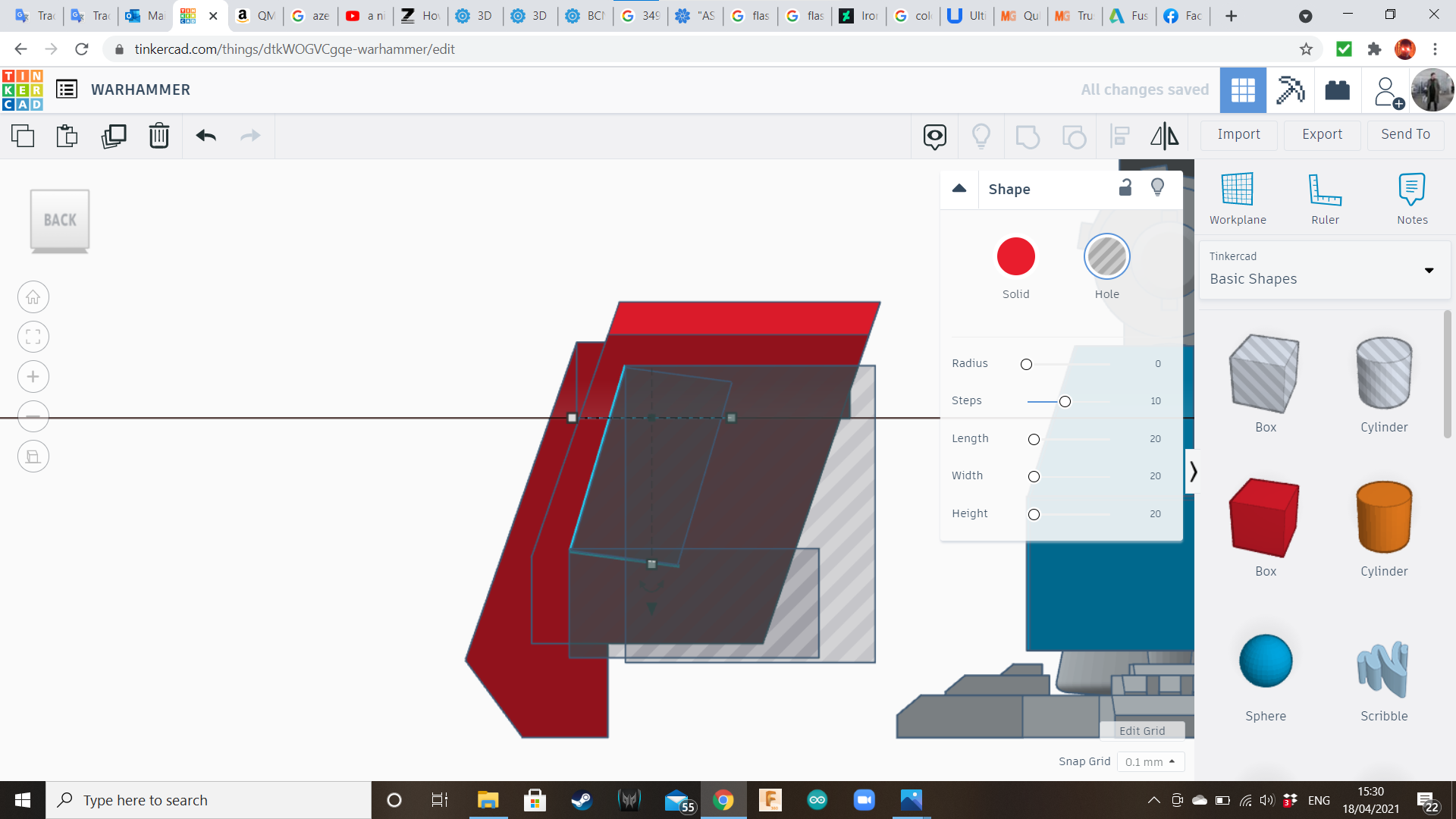Open Google Chrome from the taskbar
Image resolution: width=1456 pixels, height=819 pixels.
tap(723, 800)
